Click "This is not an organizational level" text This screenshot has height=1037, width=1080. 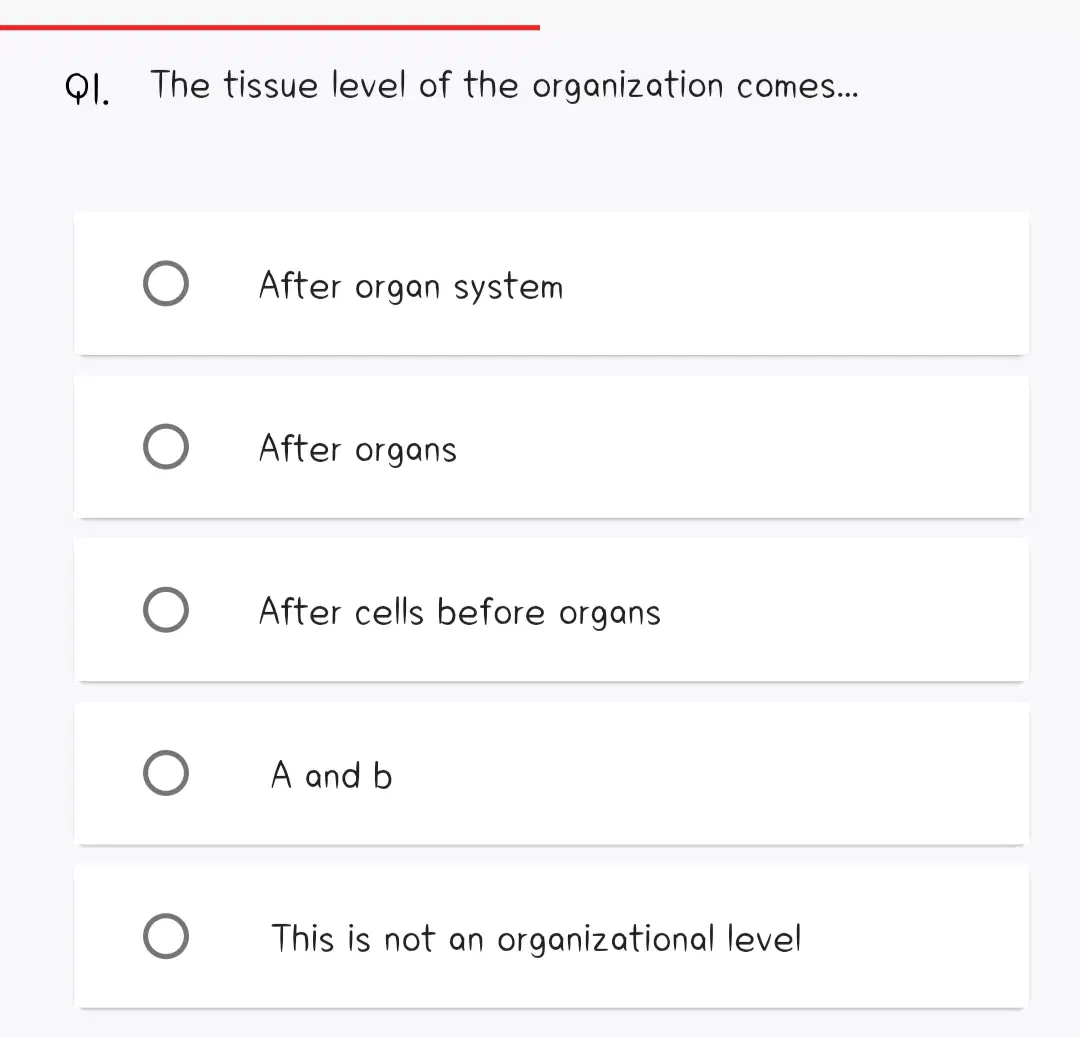point(537,939)
